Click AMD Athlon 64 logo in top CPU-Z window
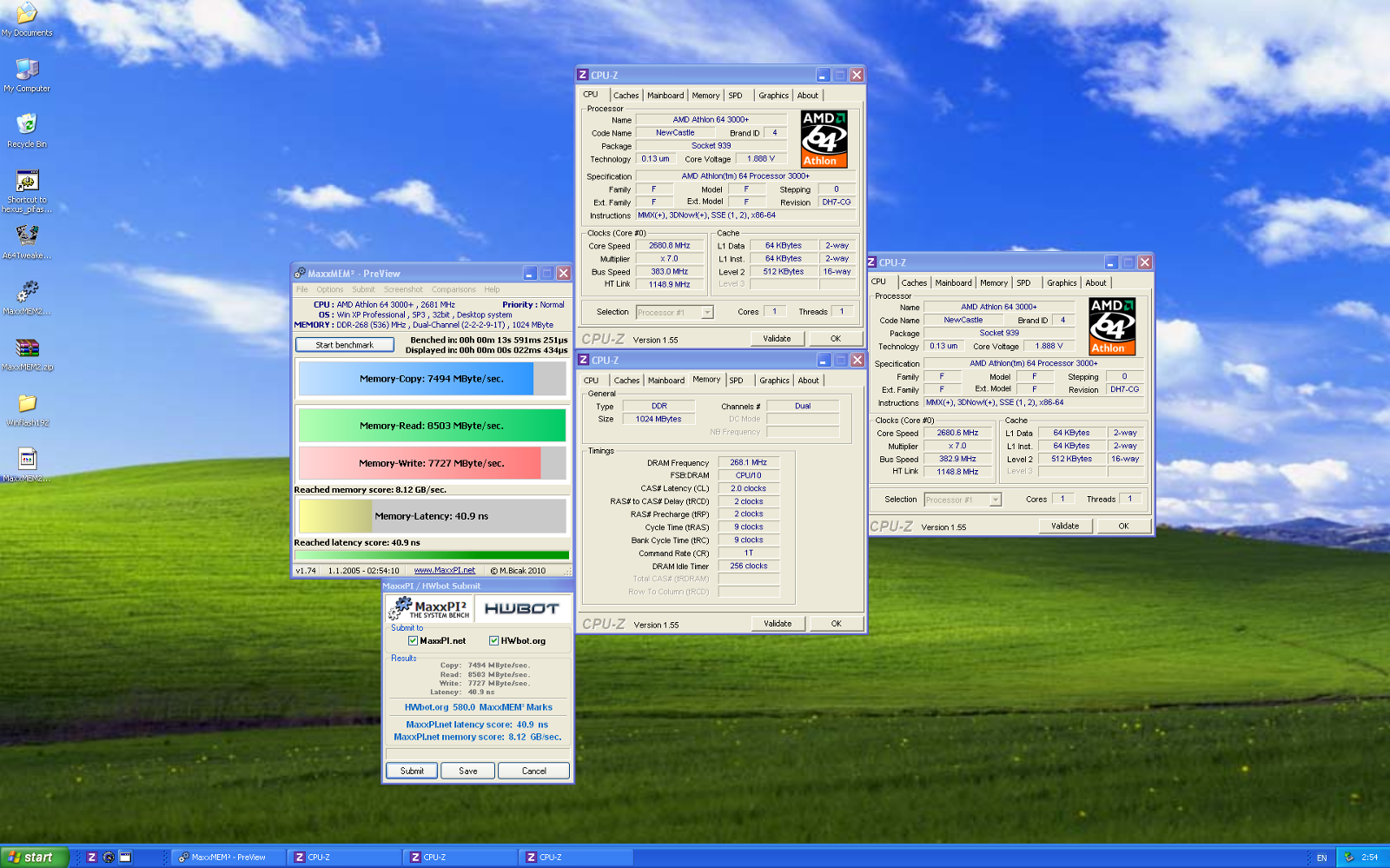Image resolution: width=1390 pixels, height=868 pixels. pyautogui.click(x=824, y=139)
